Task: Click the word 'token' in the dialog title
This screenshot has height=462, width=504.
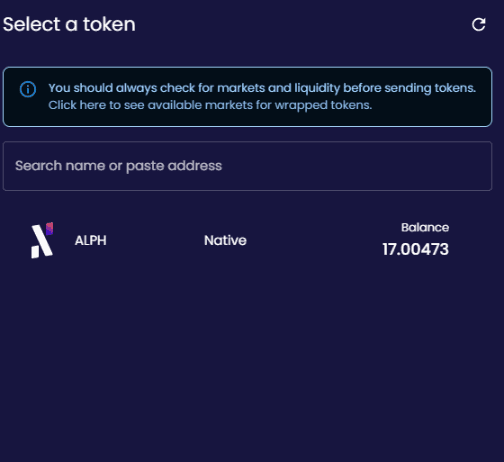Action: pos(109,24)
